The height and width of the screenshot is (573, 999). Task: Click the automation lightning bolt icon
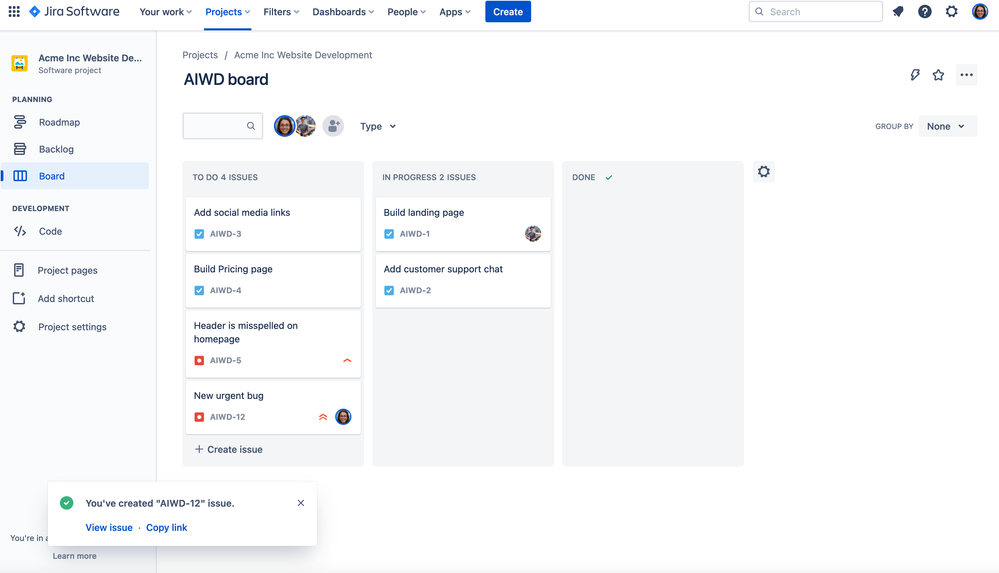[x=915, y=75]
